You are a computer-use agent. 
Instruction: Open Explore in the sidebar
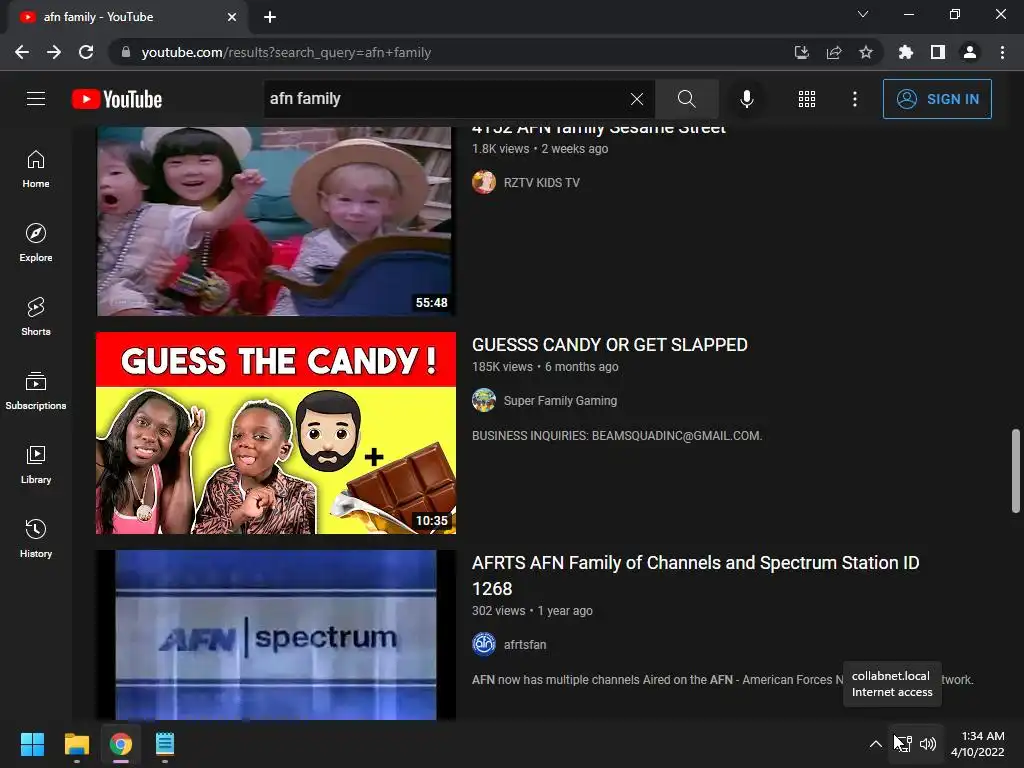[x=36, y=243]
